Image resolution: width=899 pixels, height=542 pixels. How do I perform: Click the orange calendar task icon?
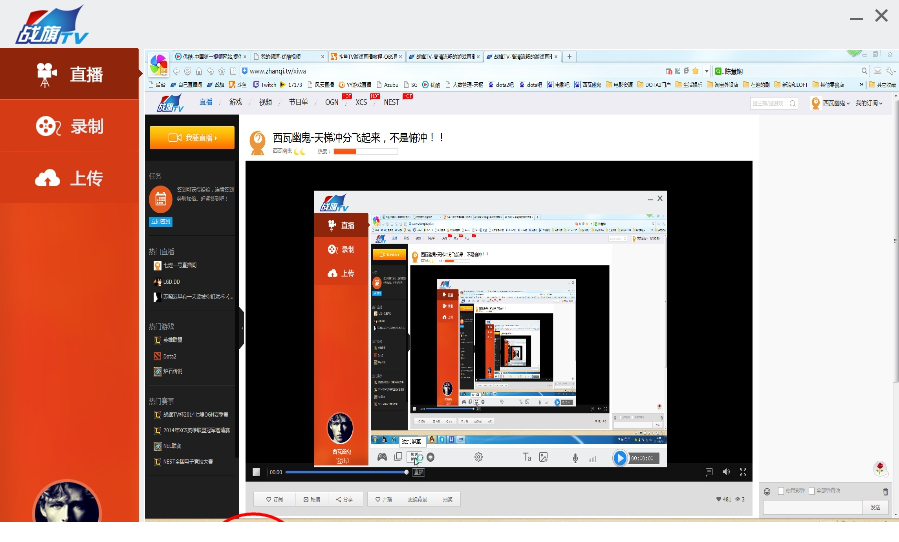[x=161, y=198]
